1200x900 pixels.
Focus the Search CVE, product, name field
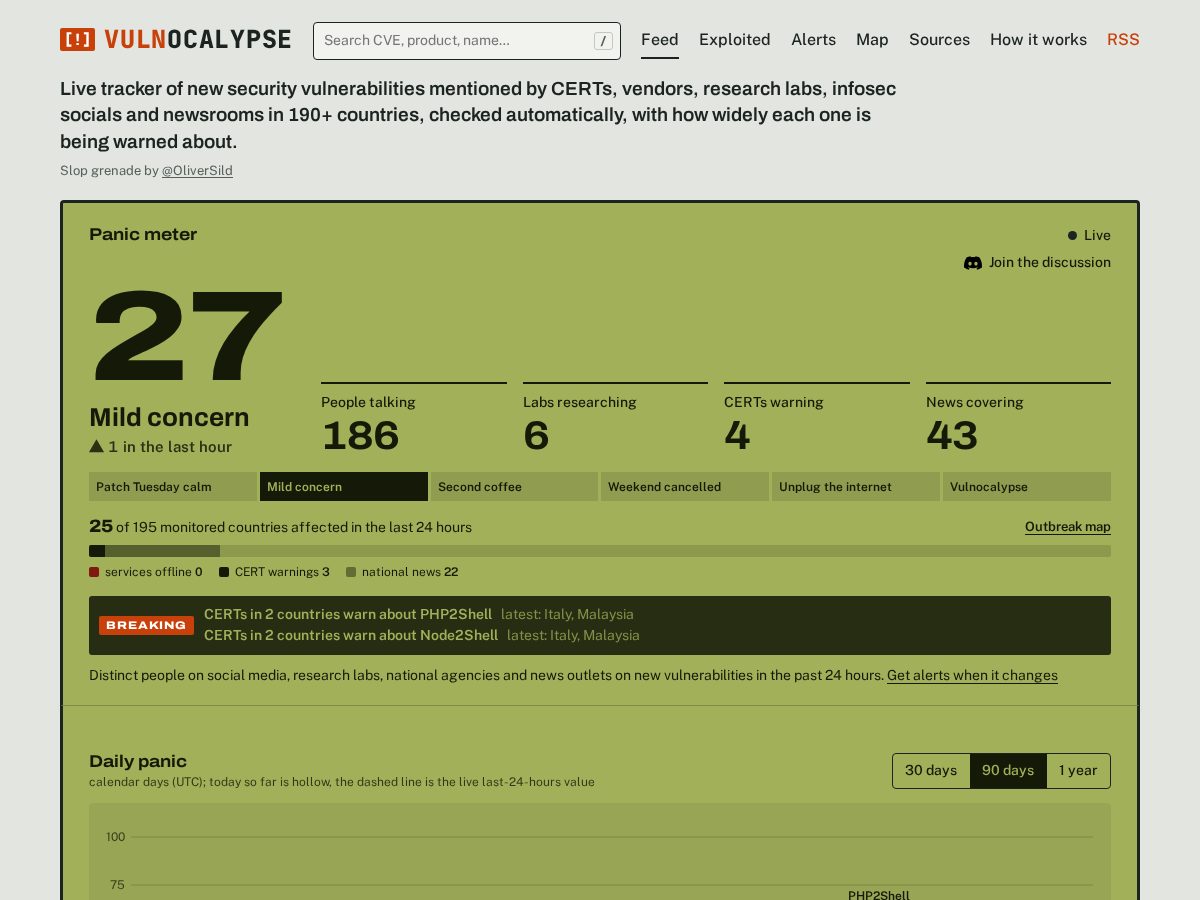(467, 41)
